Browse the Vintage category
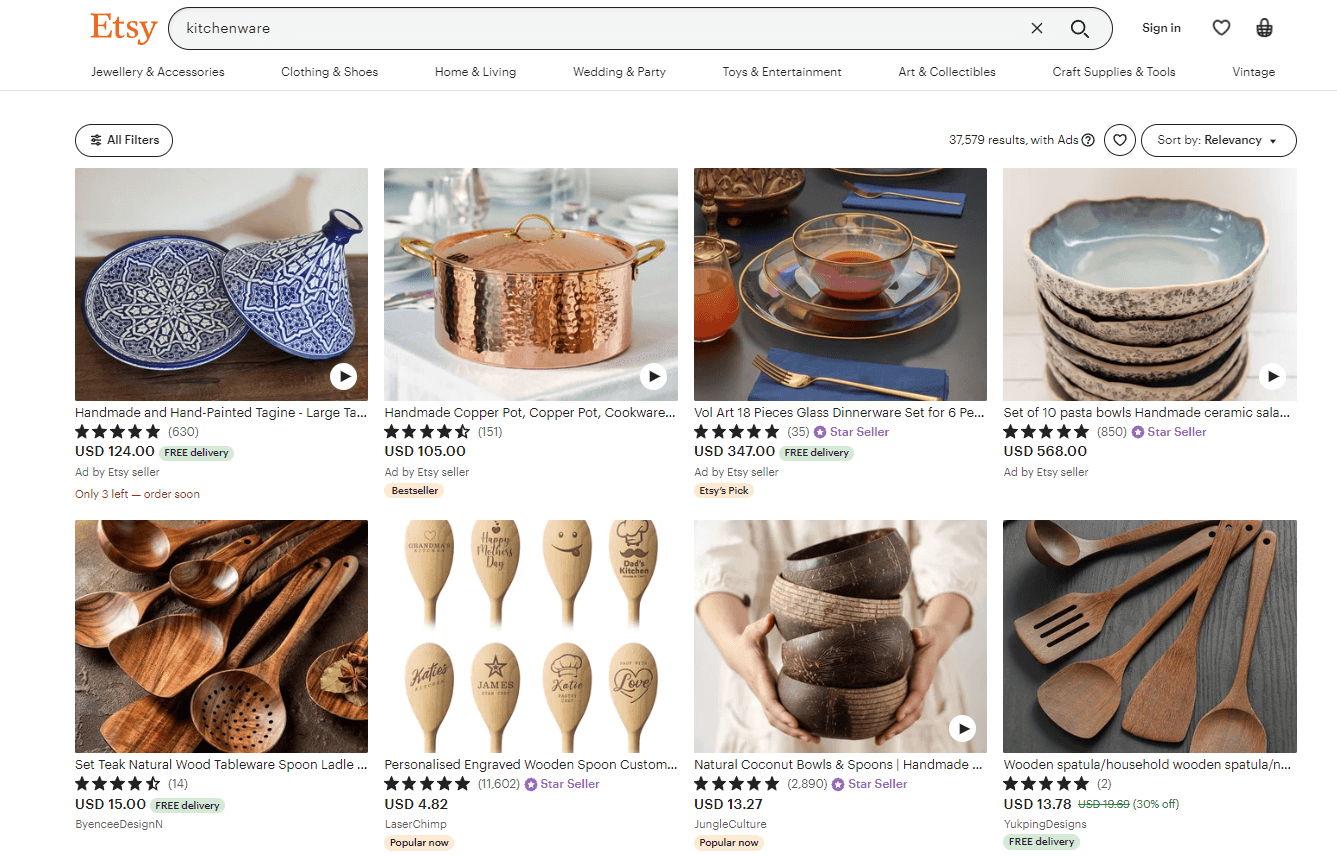 click(1254, 71)
